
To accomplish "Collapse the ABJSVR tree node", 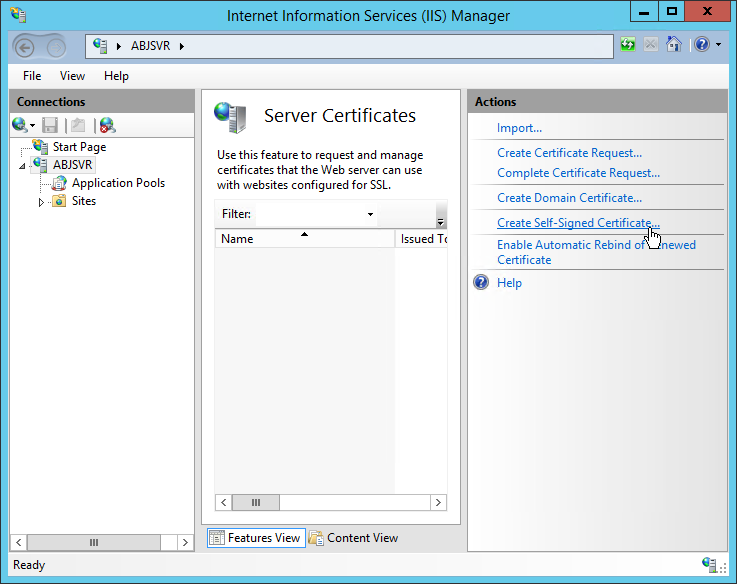I will 22,166.
